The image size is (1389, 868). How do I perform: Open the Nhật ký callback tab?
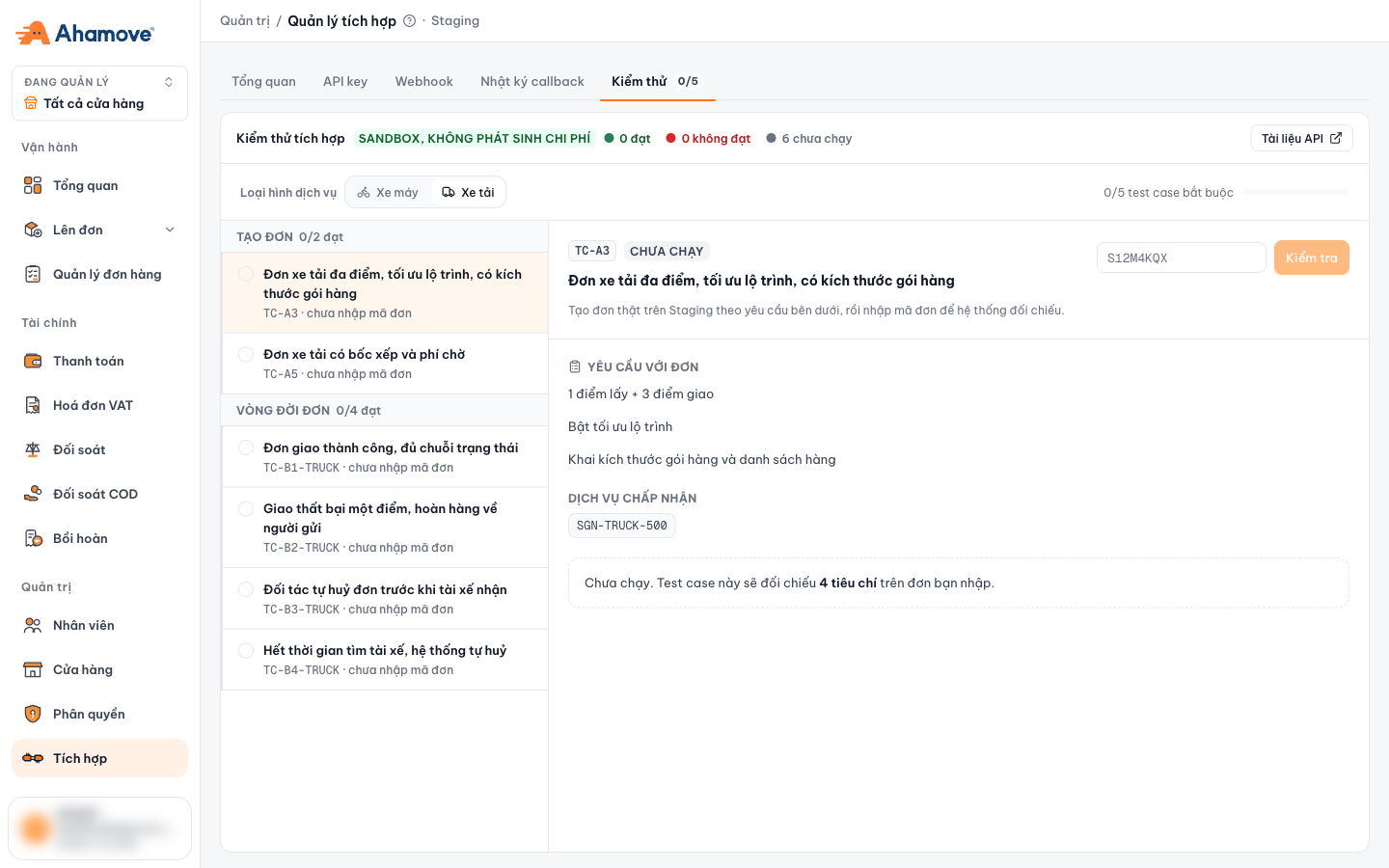pyautogui.click(x=532, y=82)
